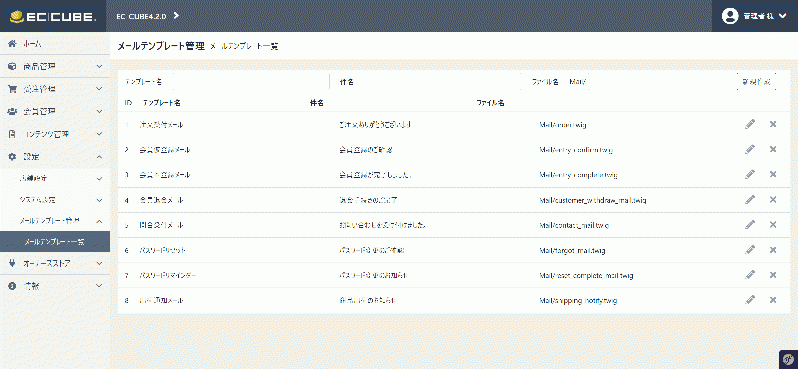Click the cube product-management icon in sidebar
The image size is (798, 369).
pos(12,66)
